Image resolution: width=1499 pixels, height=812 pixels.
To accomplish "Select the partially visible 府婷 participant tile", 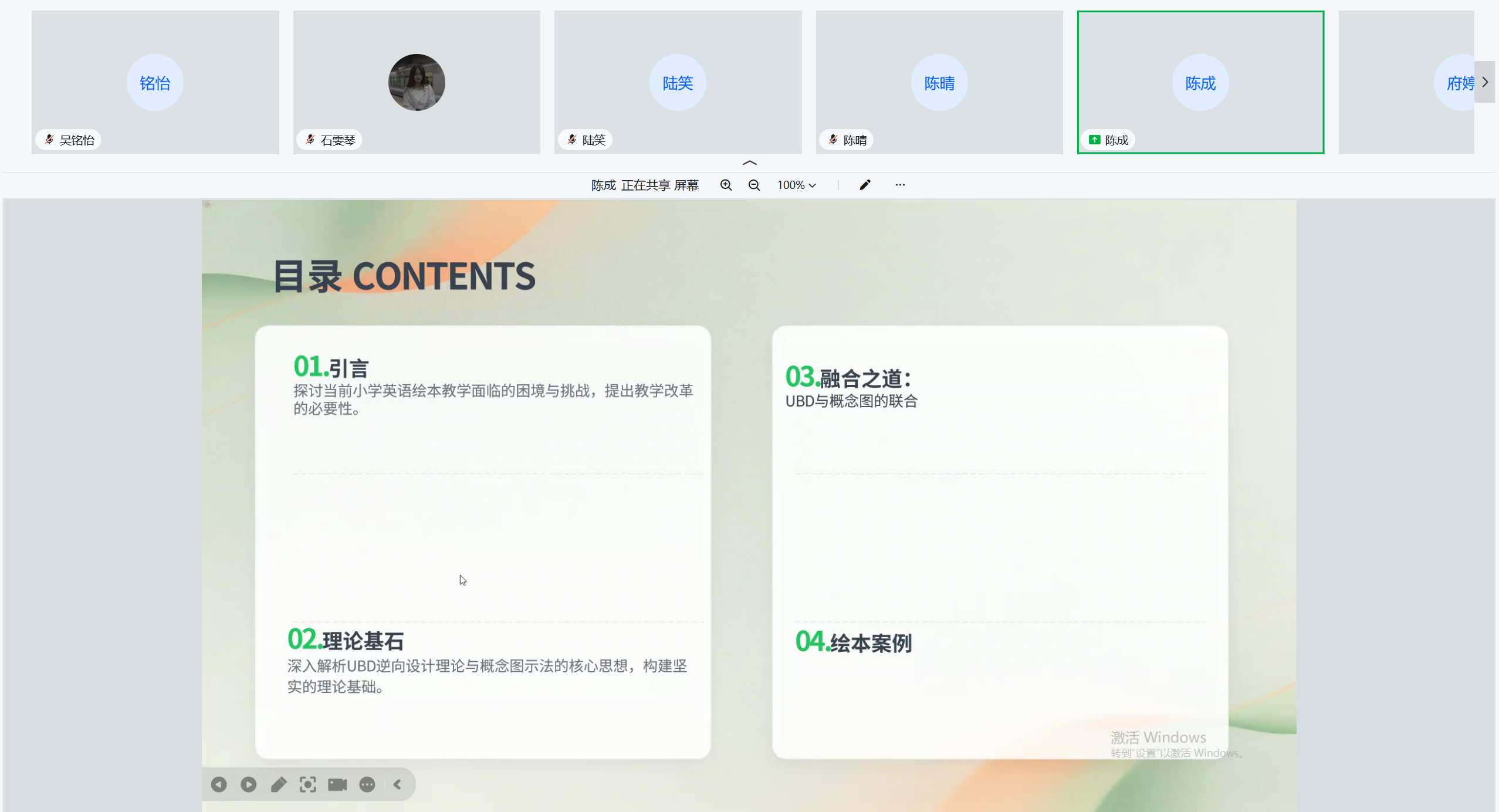I will pos(1406,82).
